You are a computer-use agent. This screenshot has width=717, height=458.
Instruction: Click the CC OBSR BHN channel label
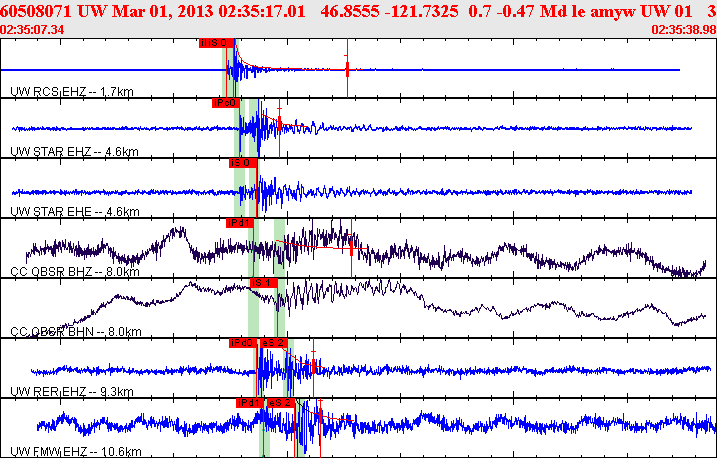[x=78, y=332]
